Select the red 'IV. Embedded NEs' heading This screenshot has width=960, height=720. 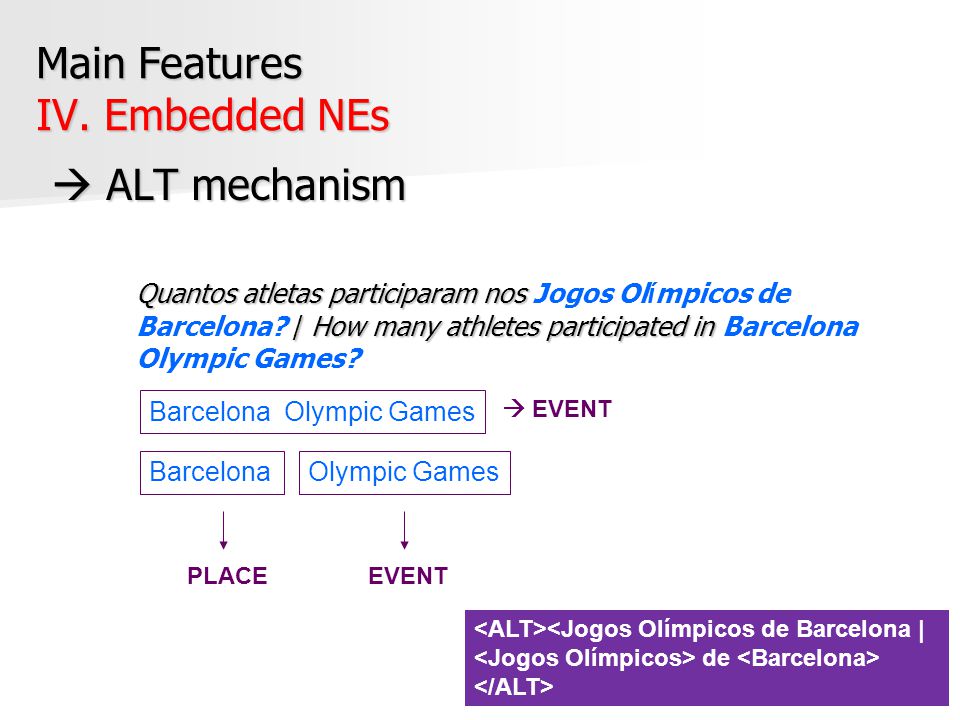pyautogui.click(x=212, y=115)
